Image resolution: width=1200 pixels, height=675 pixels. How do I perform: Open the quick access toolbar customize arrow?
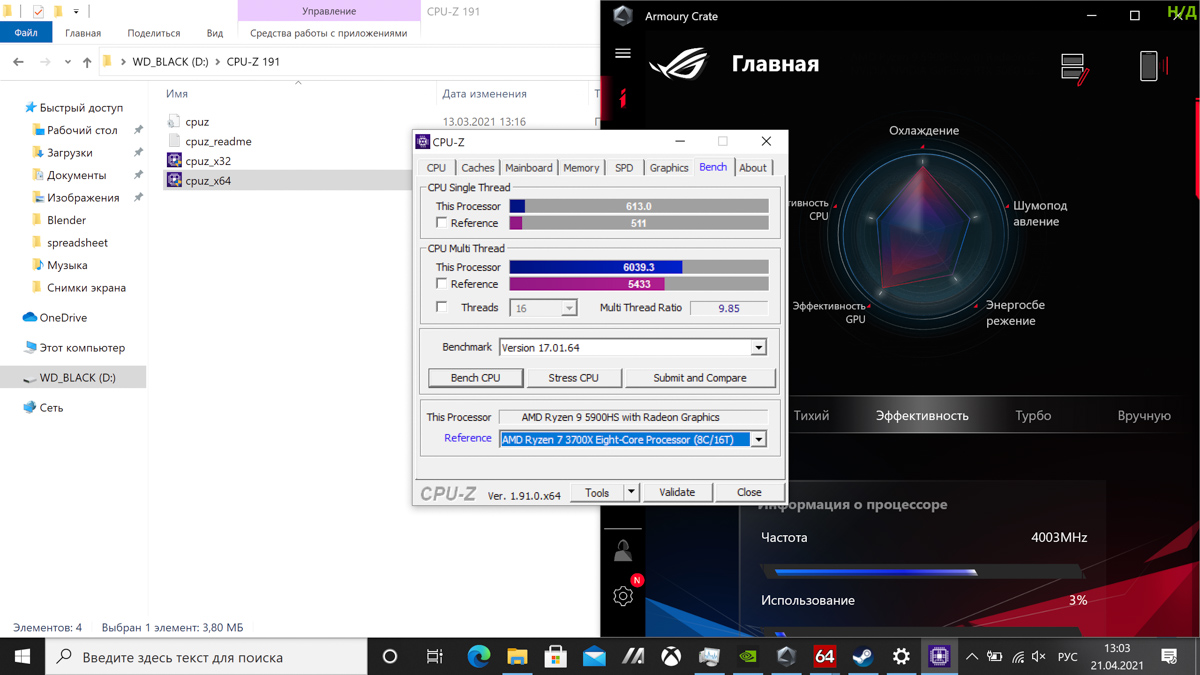(76, 12)
